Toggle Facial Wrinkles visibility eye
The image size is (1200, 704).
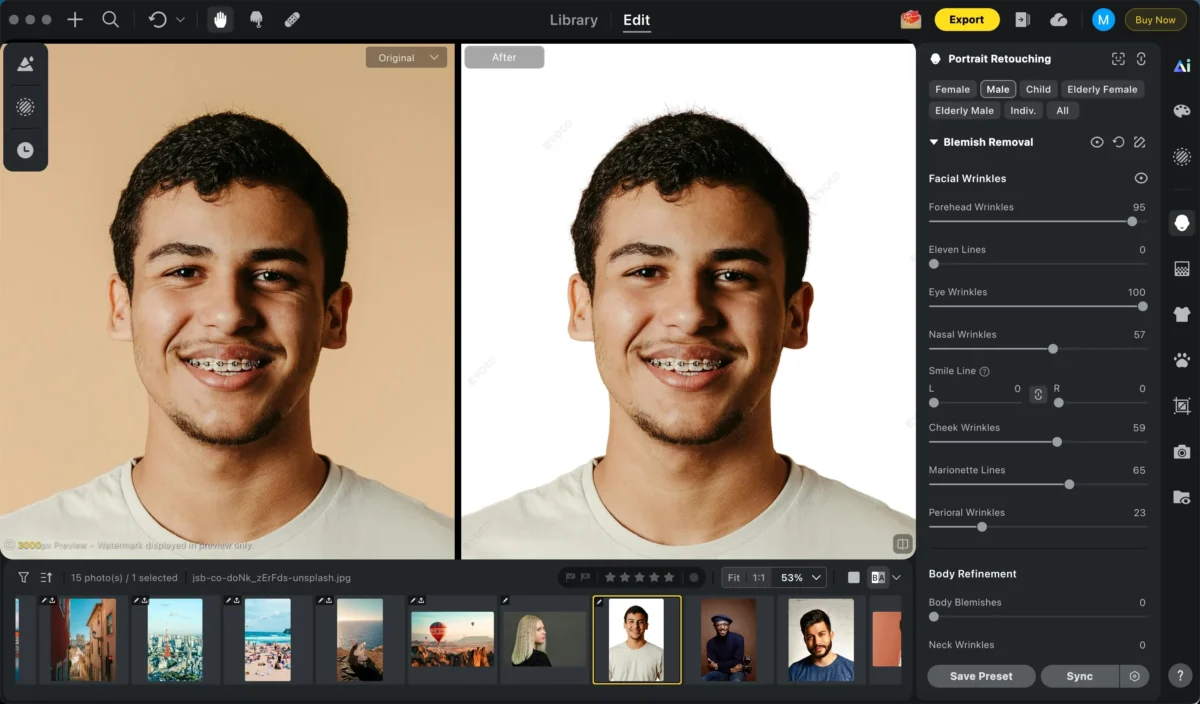point(1140,178)
